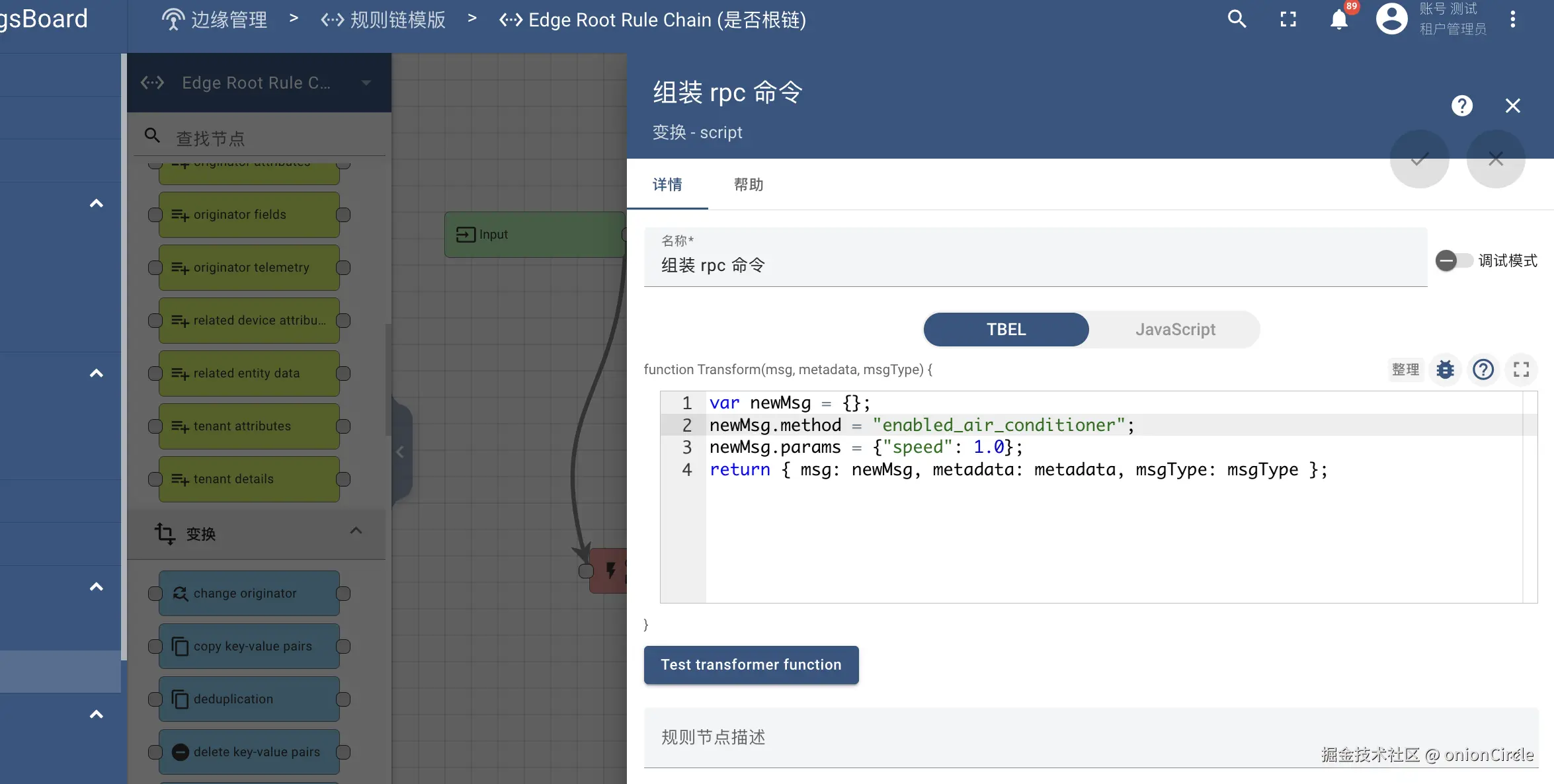Switch script language to JavaScript
Viewport: 1554px width, 784px height.
[1175, 329]
